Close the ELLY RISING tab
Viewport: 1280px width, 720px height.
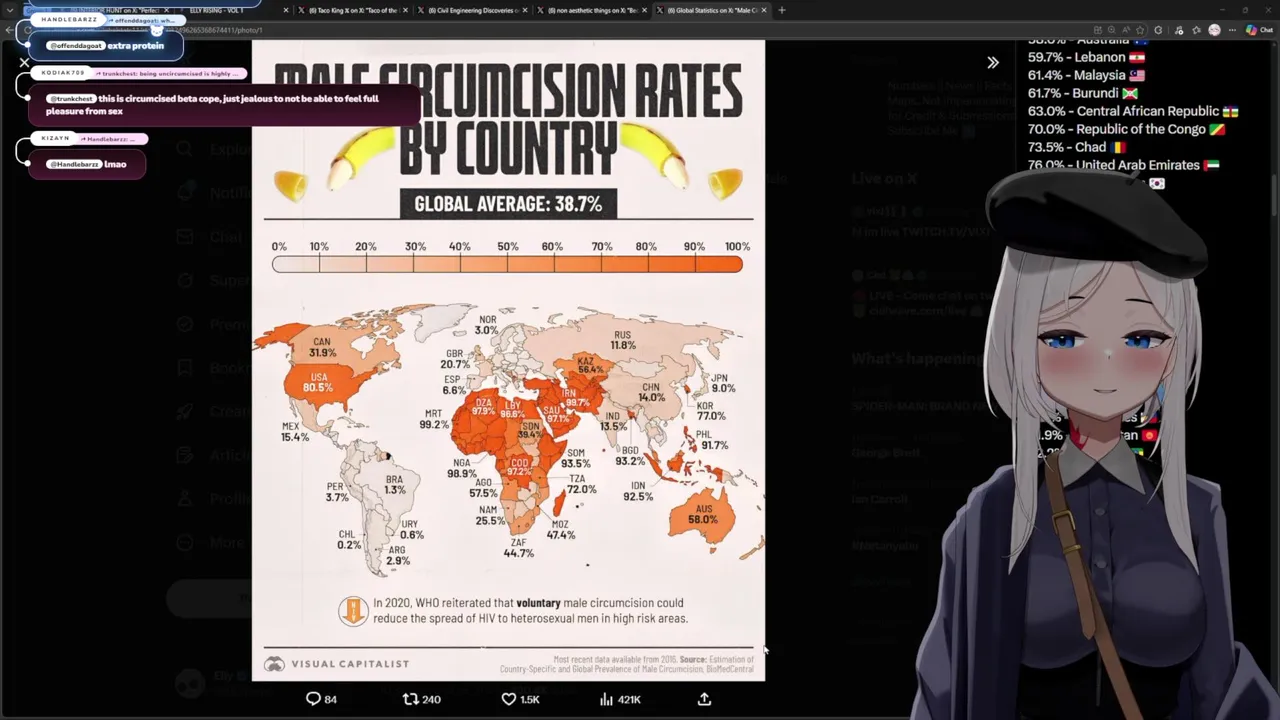tap(286, 10)
